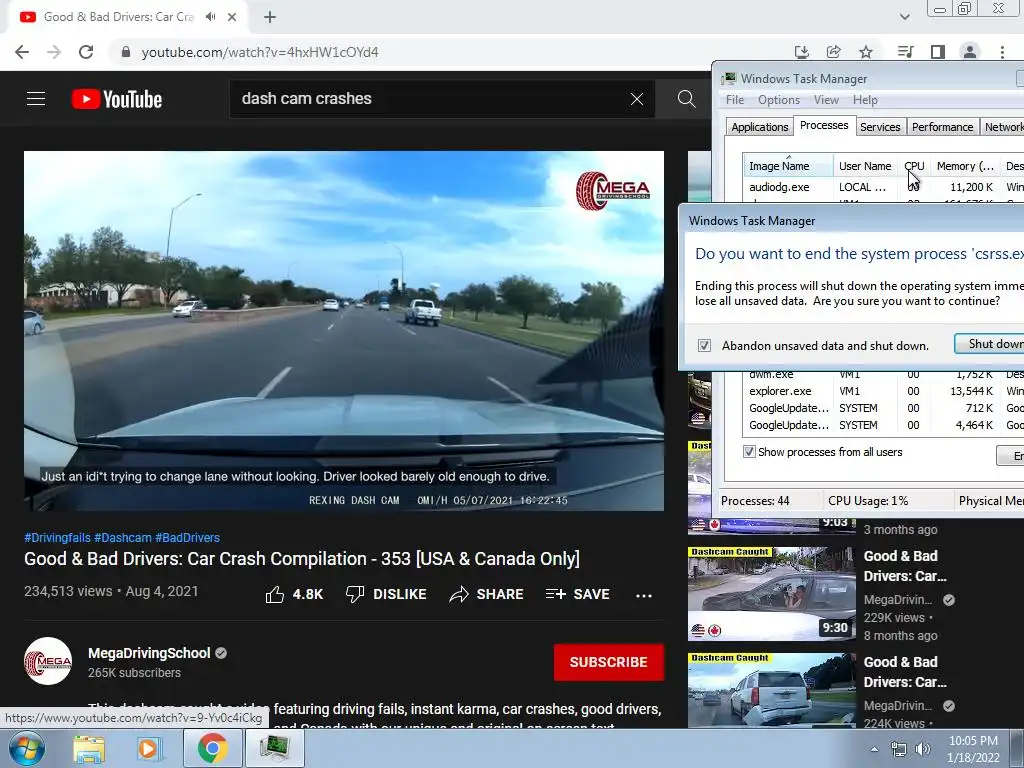This screenshot has width=1024, height=768.
Task: Open MegaDrivingSchool channel name link
Action: [149, 653]
